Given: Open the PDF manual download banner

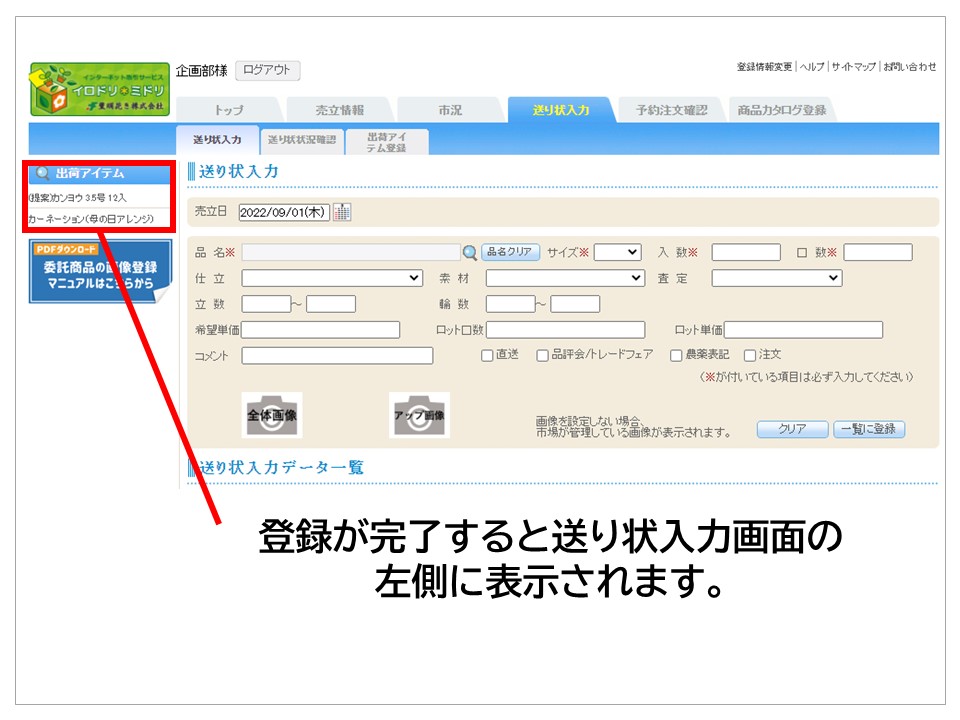Looking at the screenshot, I should pyautogui.click(x=99, y=271).
